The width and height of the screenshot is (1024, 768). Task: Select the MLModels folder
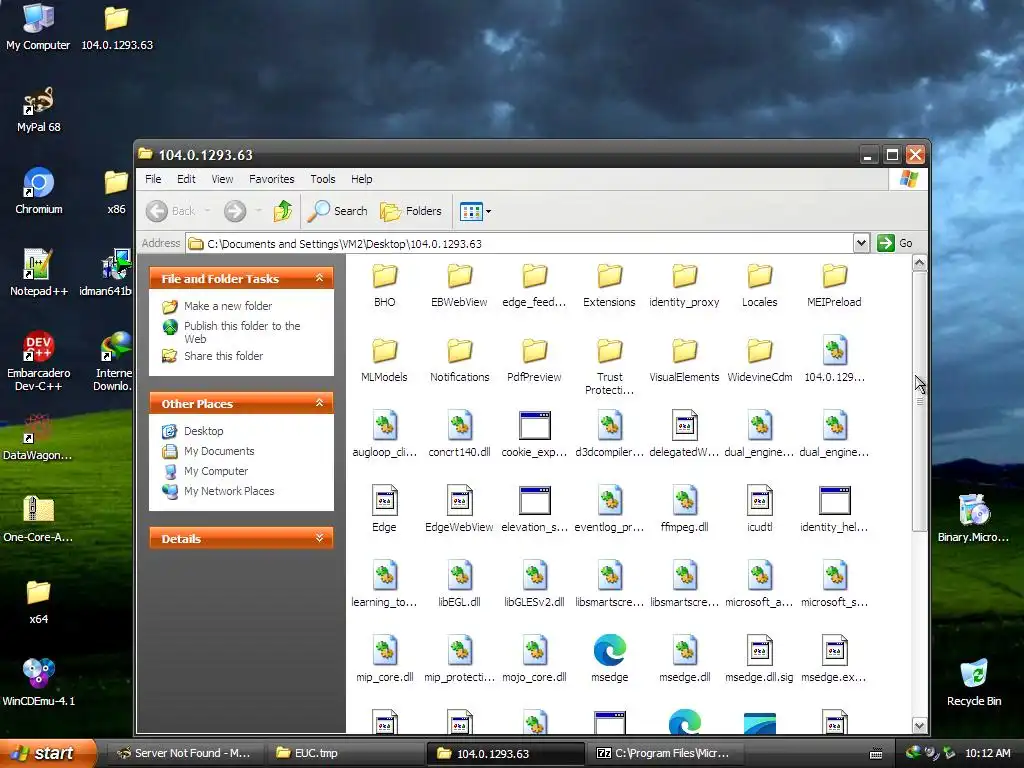click(x=385, y=360)
